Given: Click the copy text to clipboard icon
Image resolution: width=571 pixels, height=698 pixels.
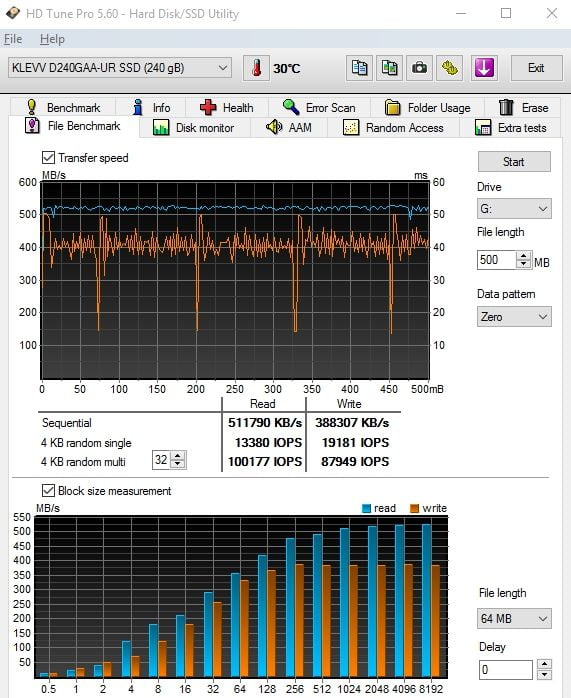Looking at the screenshot, I should (359, 68).
